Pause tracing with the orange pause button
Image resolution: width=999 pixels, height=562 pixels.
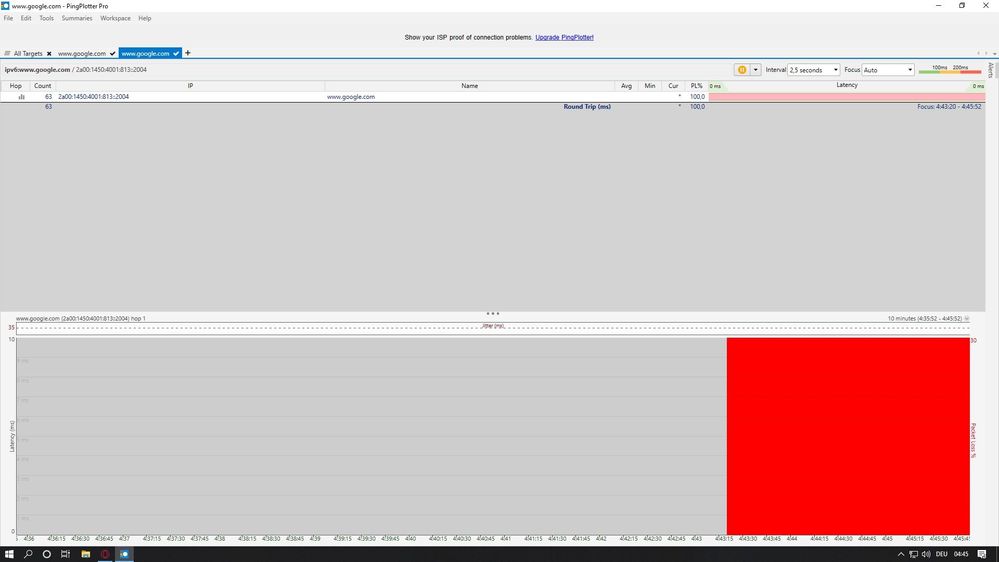742,70
